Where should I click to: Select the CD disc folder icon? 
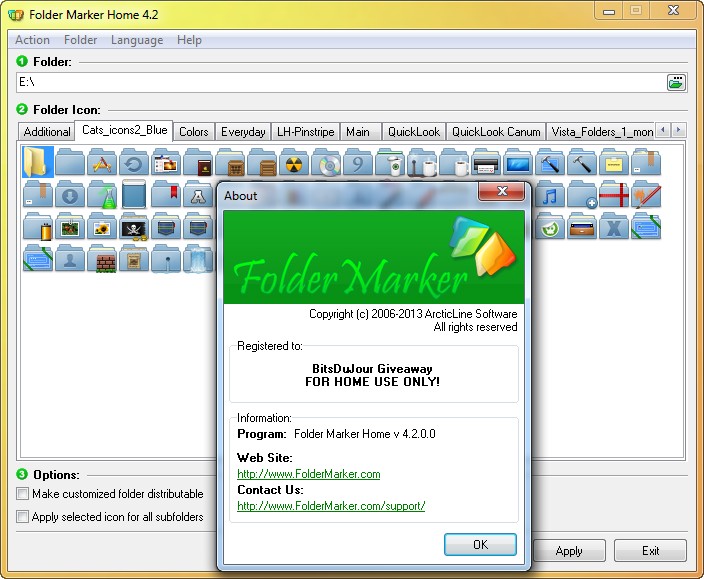[x=326, y=162]
